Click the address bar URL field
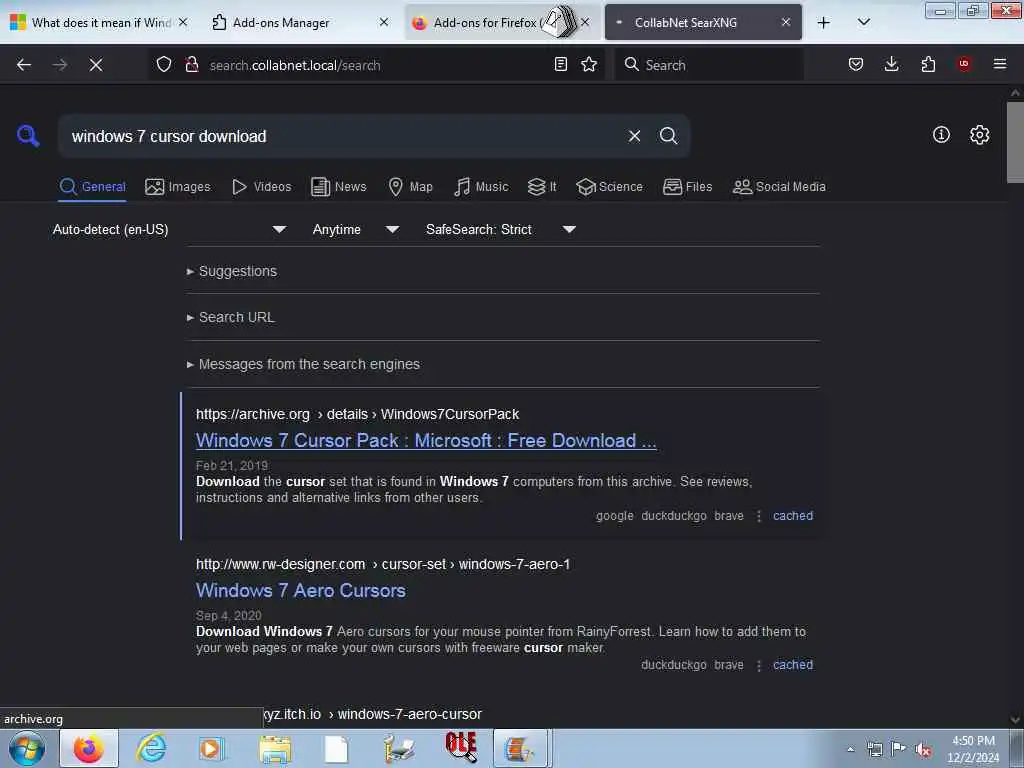1024x768 pixels. tap(376, 65)
